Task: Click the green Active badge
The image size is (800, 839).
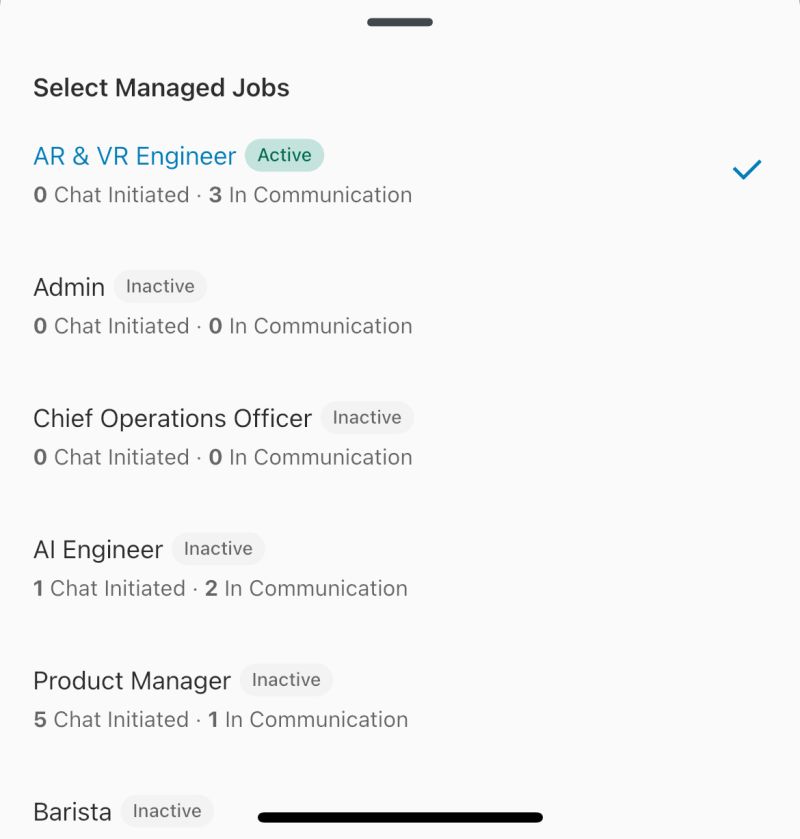Action: tap(284, 155)
